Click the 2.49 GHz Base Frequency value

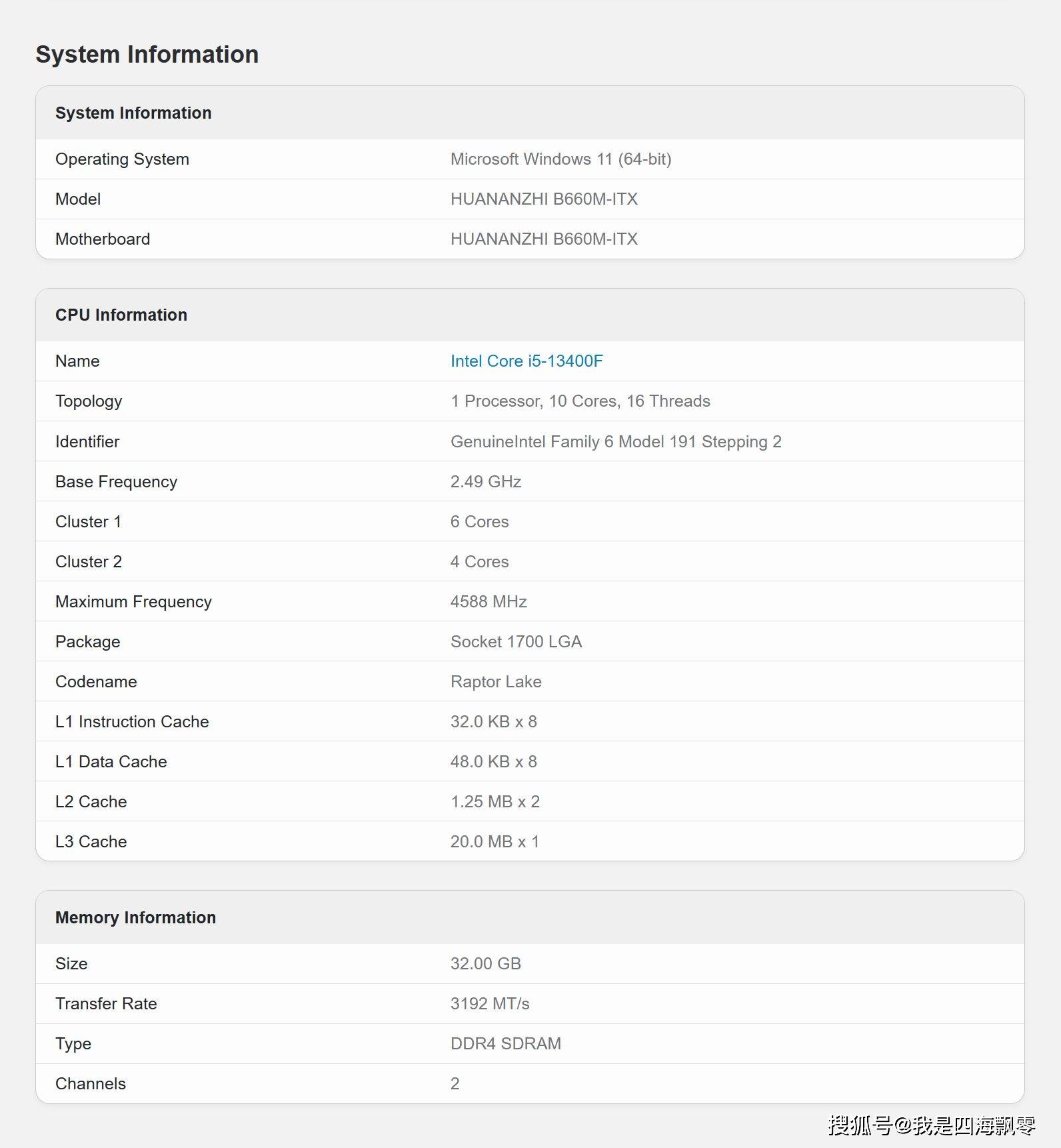pyautogui.click(x=485, y=482)
